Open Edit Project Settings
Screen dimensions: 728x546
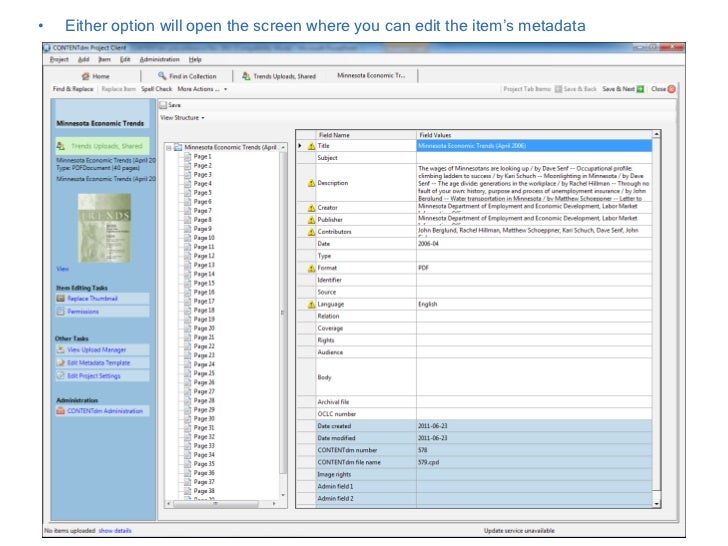pos(94,376)
